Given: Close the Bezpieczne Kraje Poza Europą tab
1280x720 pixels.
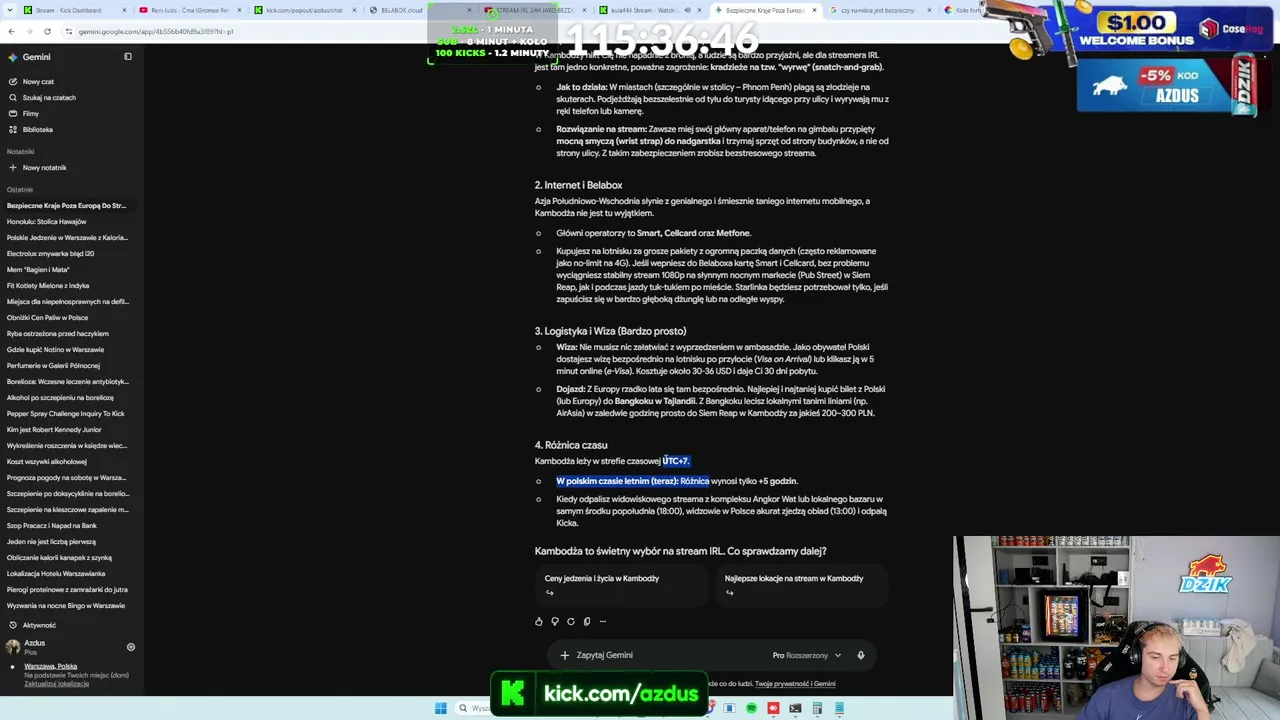Looking at the screenshot, I should tap(814, 10).
